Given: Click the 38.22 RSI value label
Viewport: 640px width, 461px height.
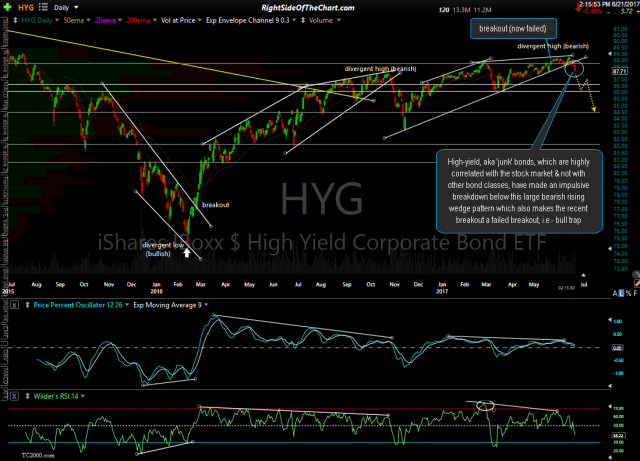Looking at the screenshot, I should coord(618,435).
